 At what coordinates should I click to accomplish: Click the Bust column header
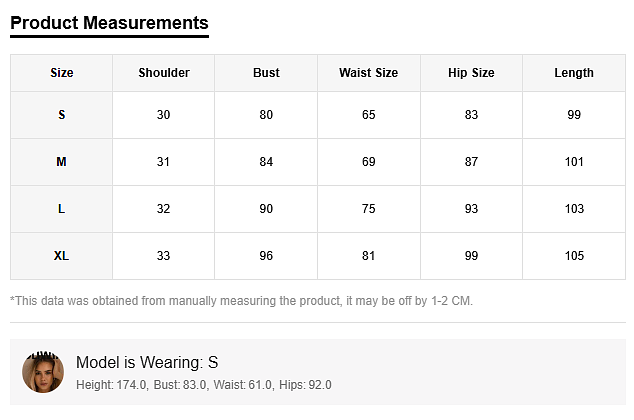coord(266,73)
